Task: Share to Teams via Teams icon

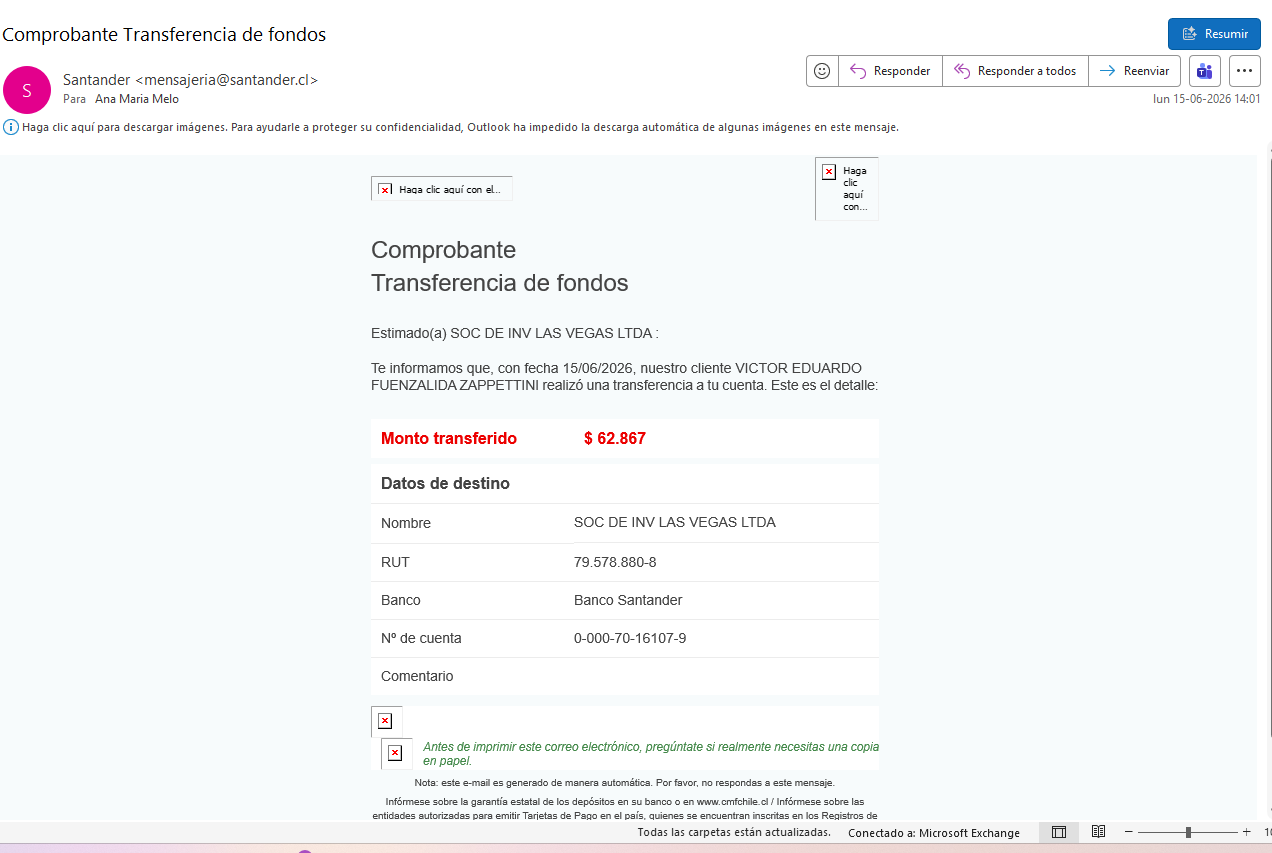Action: (1205, 71)
